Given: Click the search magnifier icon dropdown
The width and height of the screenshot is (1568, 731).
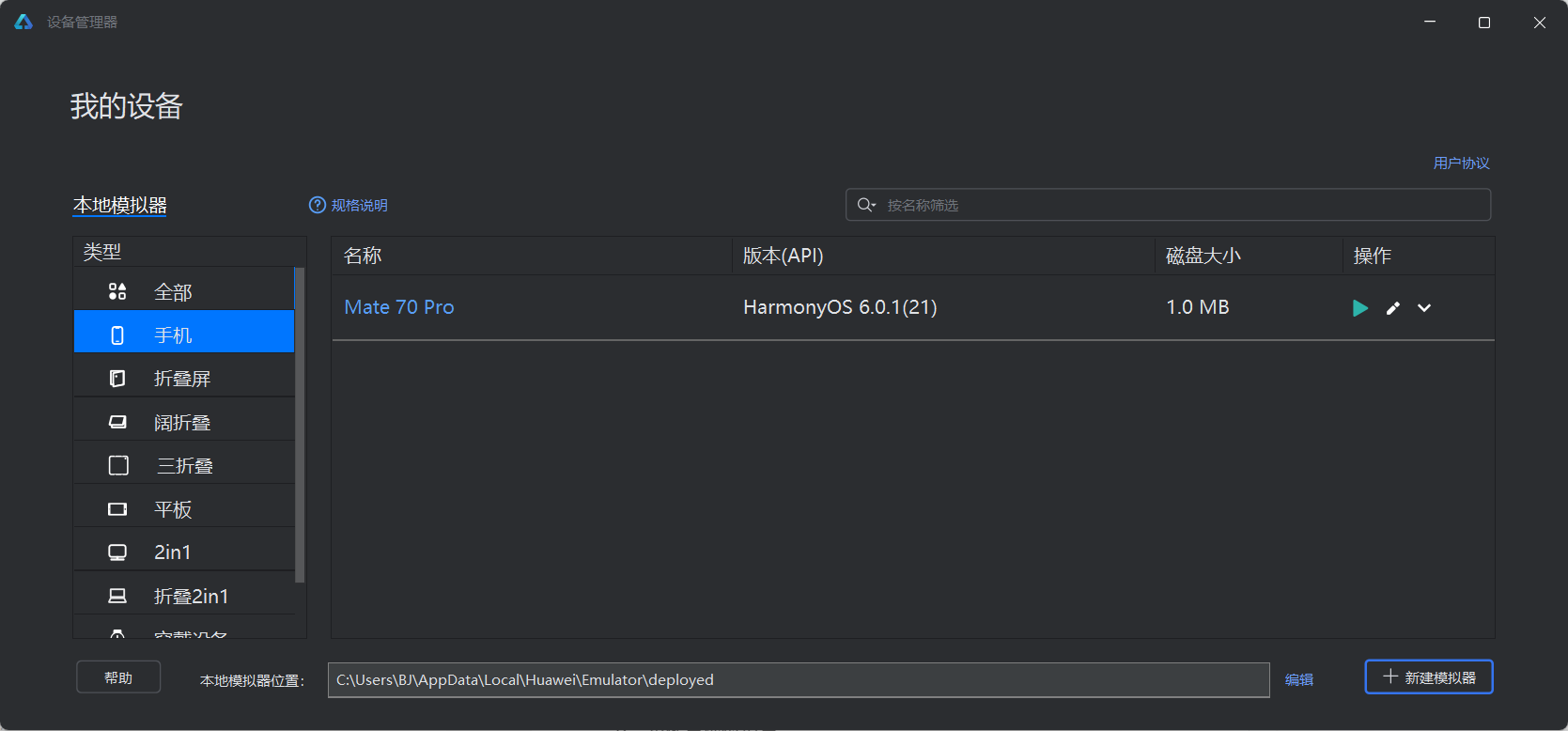Looking at the screenshot, I should 866,205.
